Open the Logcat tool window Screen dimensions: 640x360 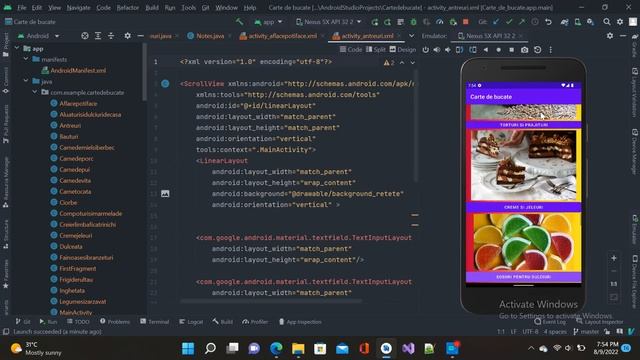point(191,322)
